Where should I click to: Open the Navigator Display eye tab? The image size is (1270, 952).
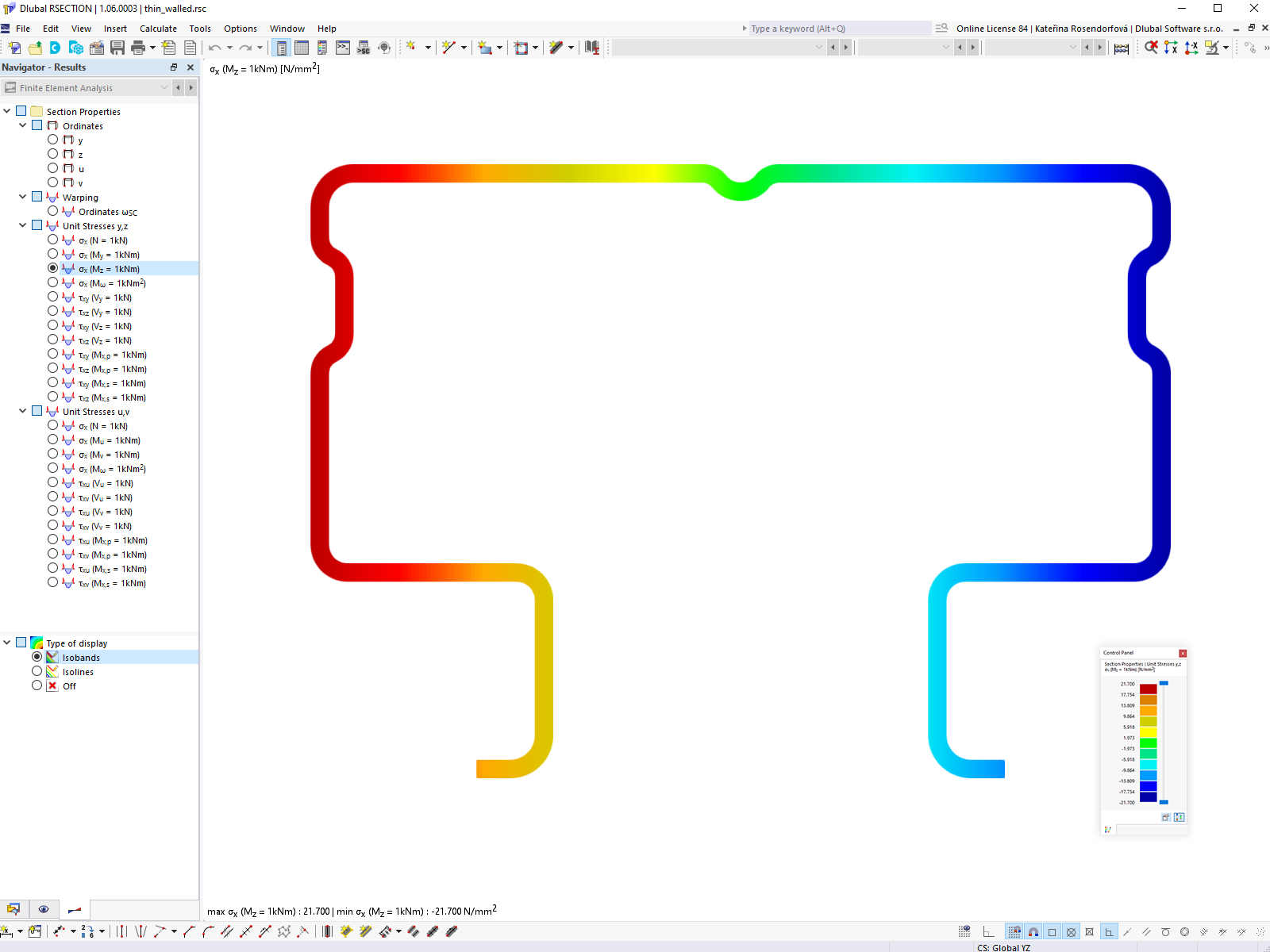coord(44,909)
